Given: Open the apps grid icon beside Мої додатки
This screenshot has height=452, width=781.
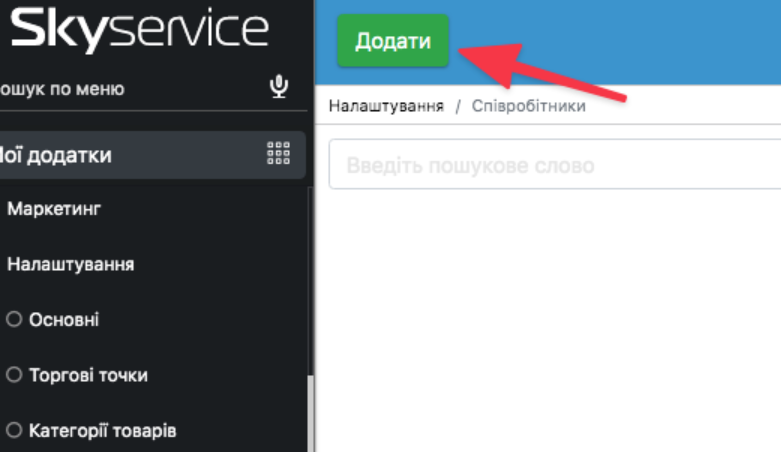Looking at the screenshot, I should pyautogui.click(x=278, y=154).
